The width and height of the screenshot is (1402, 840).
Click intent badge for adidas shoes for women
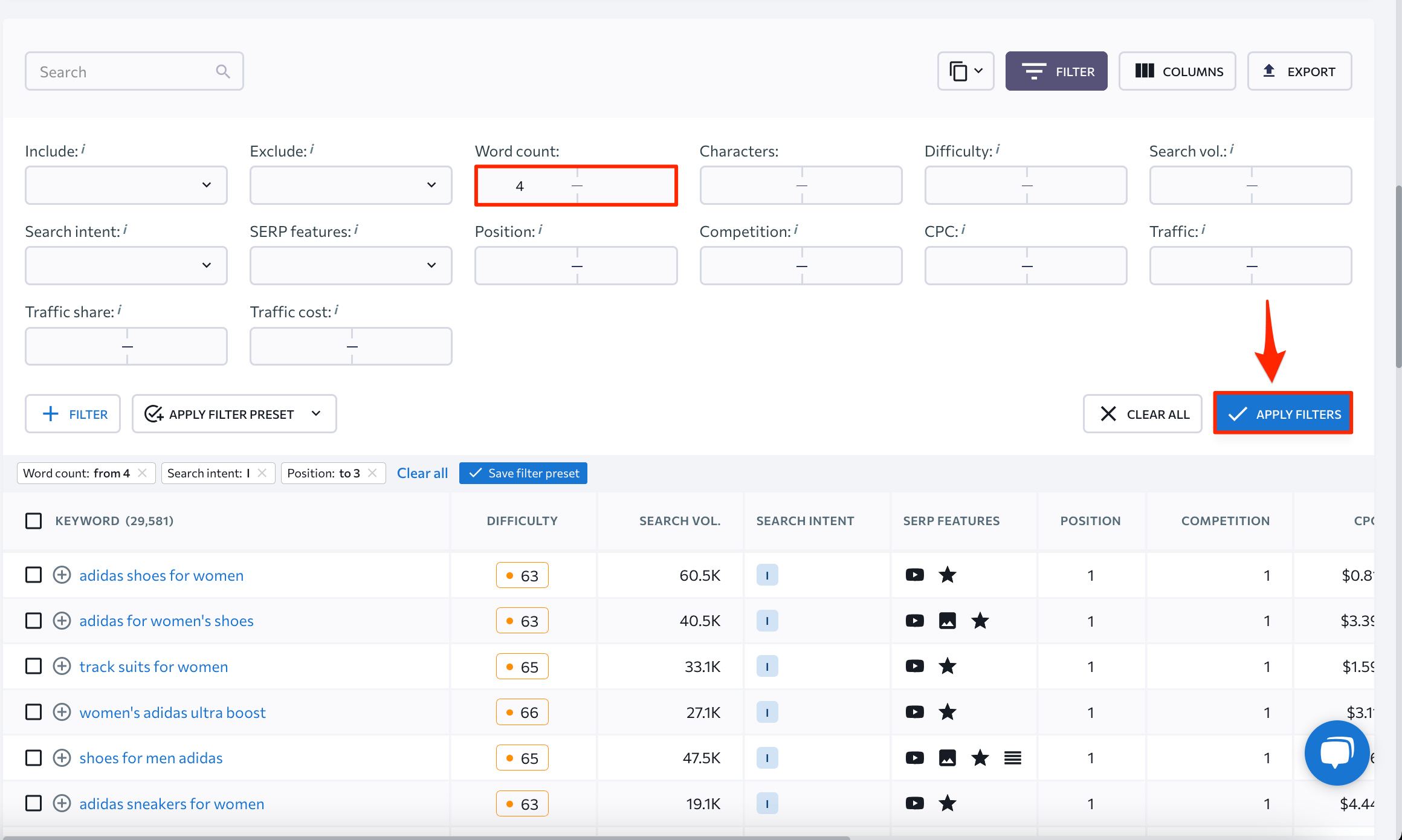click(767, 575)
